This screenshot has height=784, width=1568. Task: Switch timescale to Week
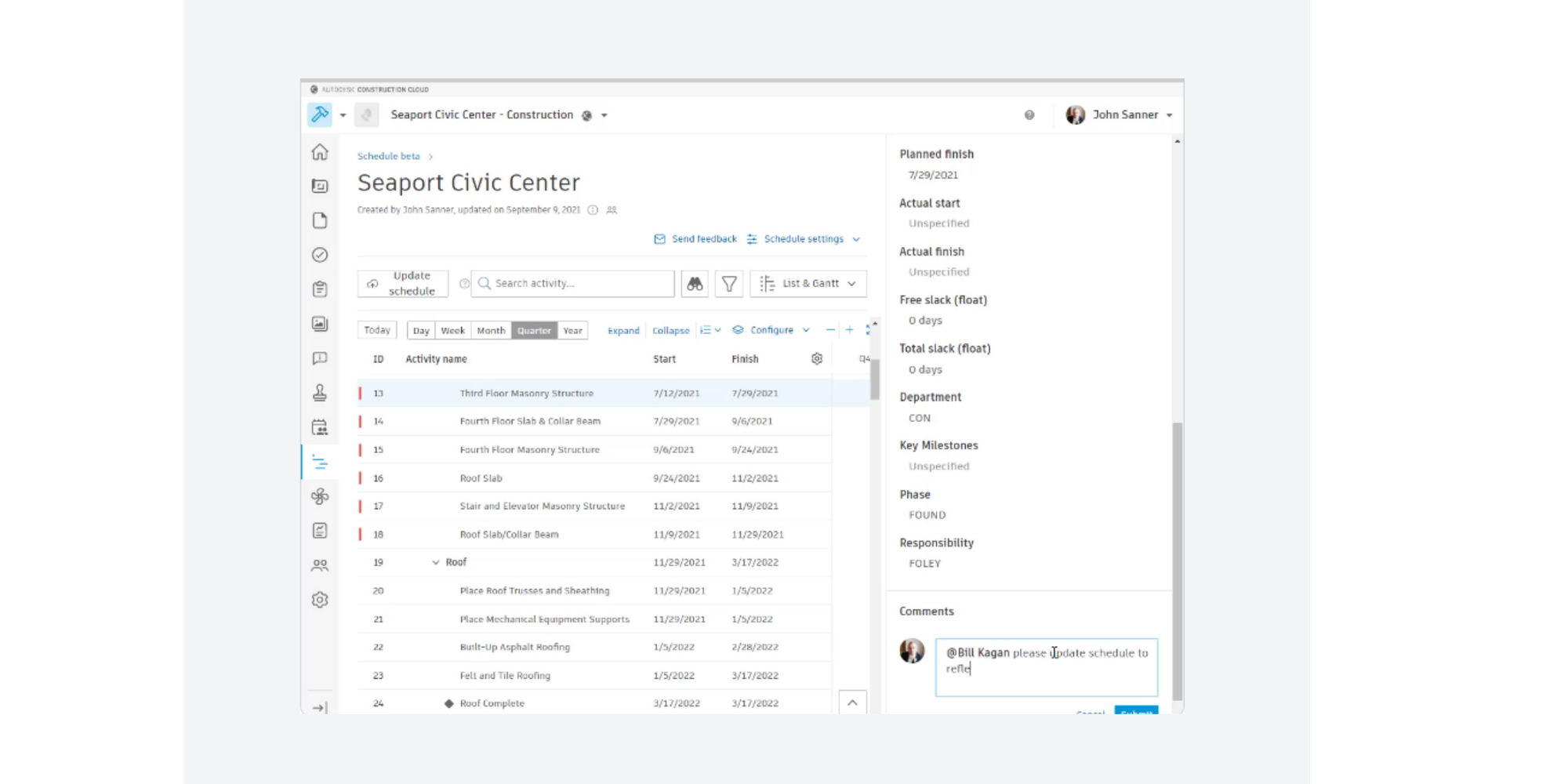tap(452, 331)
